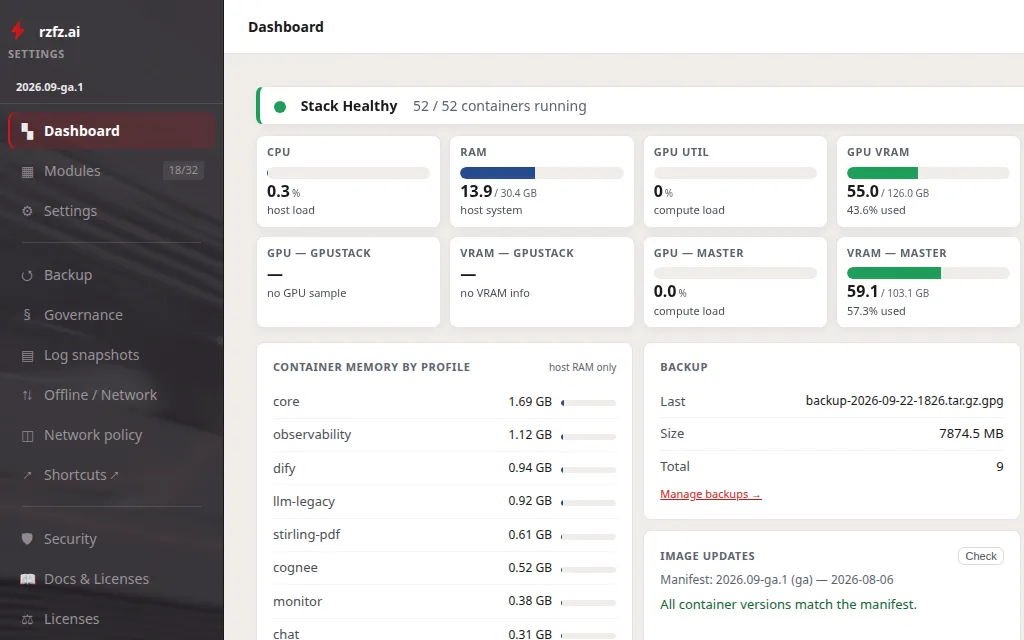Viewport: 1024px width, 640px height.
Task: Click the backup size 7874.5 MB
Action: tap(971, 434)
